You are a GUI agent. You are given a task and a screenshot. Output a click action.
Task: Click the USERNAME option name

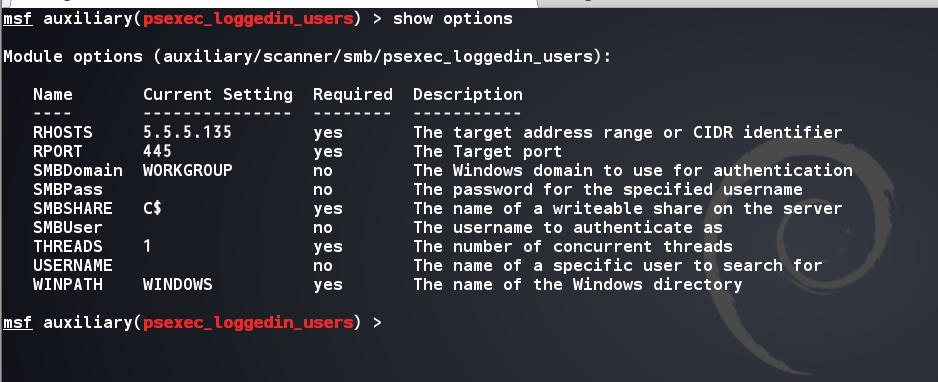72,265
